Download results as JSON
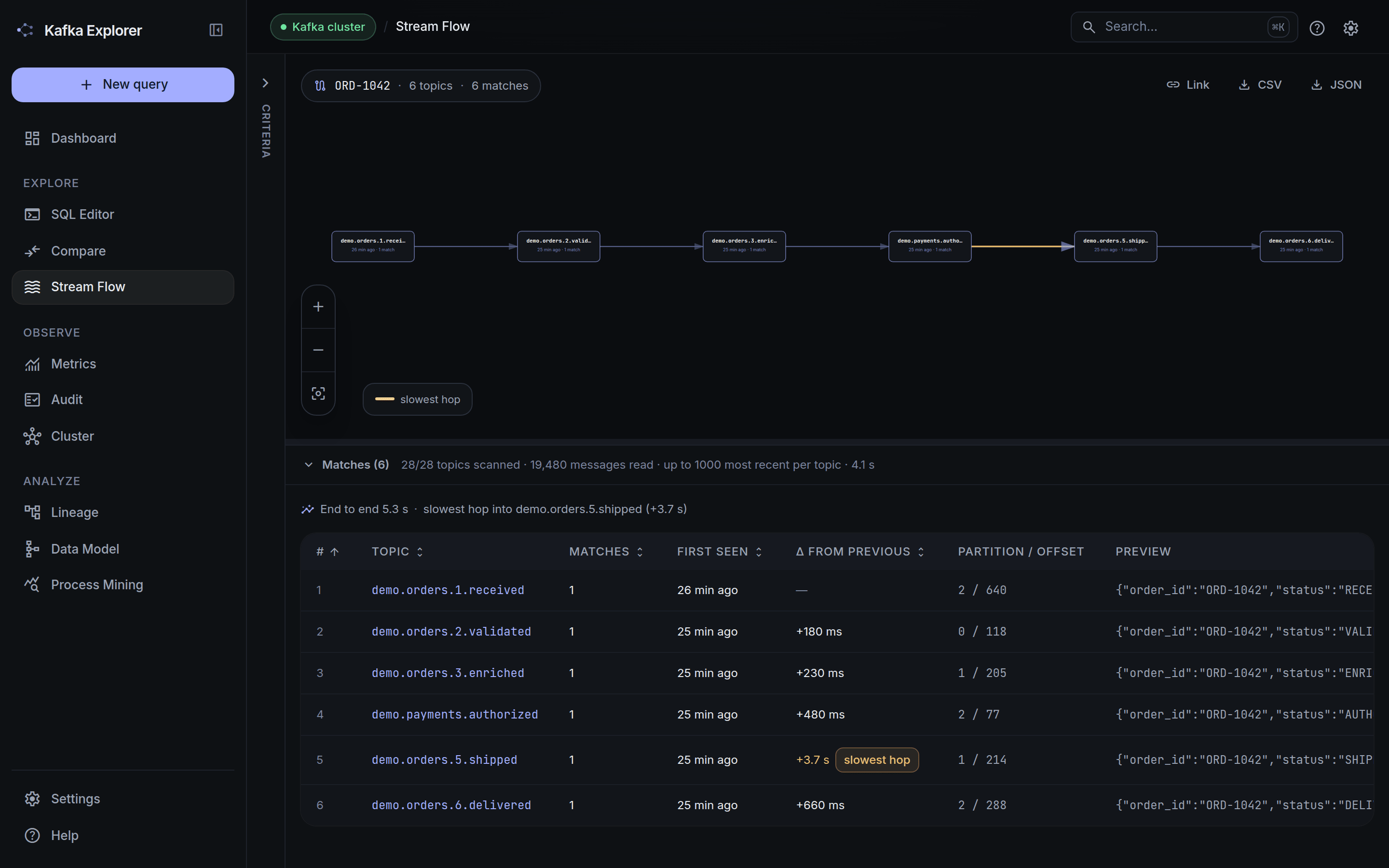Image resolution: width=1389 pixels, height=868 pixels. coord(1336,85)
